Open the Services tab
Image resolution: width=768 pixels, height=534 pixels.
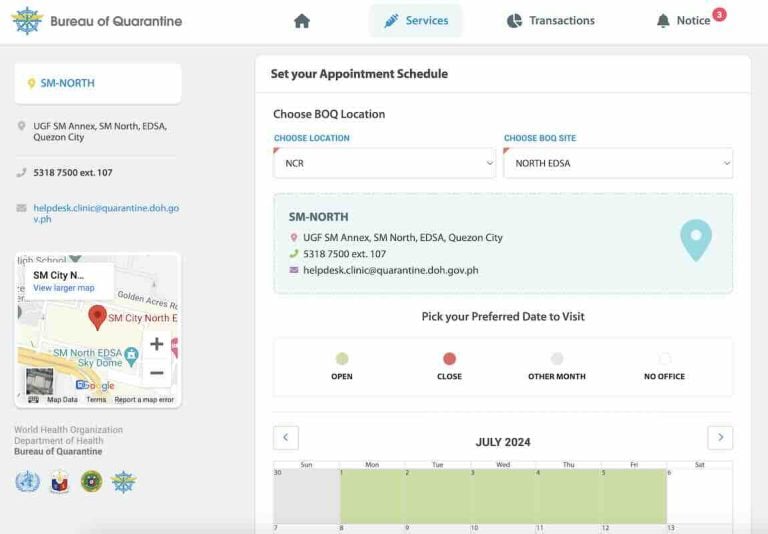(416, 21)
